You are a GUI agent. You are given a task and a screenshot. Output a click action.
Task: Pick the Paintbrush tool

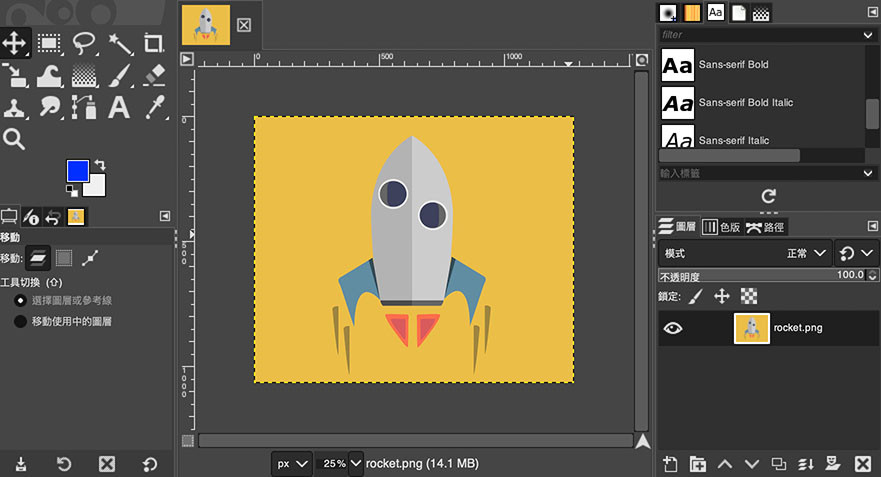(x=120, y=75)
